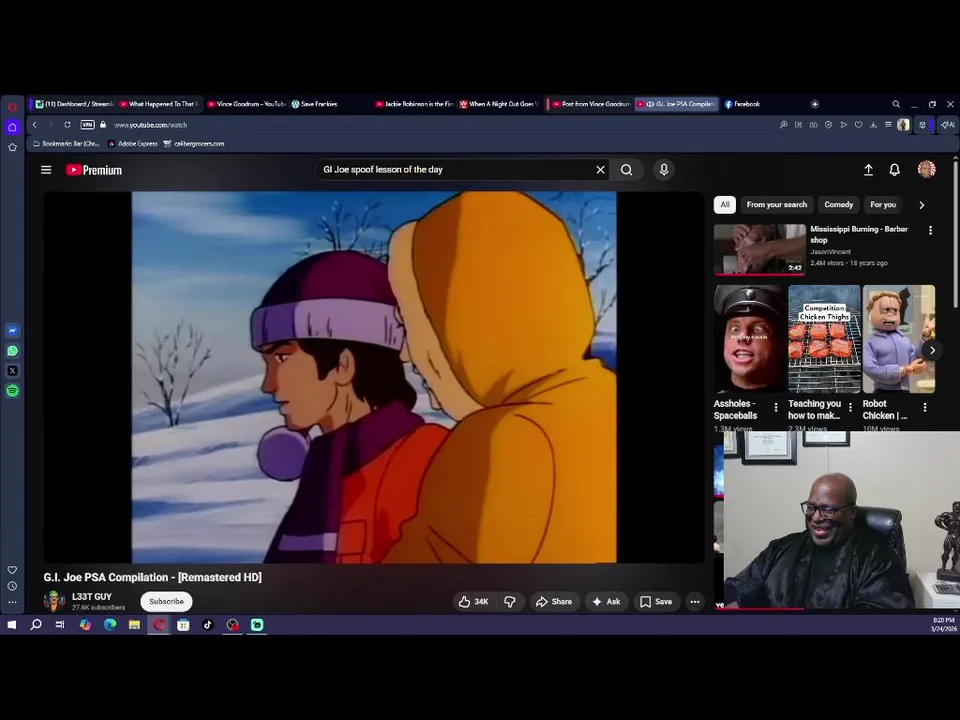Open downloads icon in browser toolbar
Image resolution: width=960 pixels, height=720 pixels.
point(874,125)
